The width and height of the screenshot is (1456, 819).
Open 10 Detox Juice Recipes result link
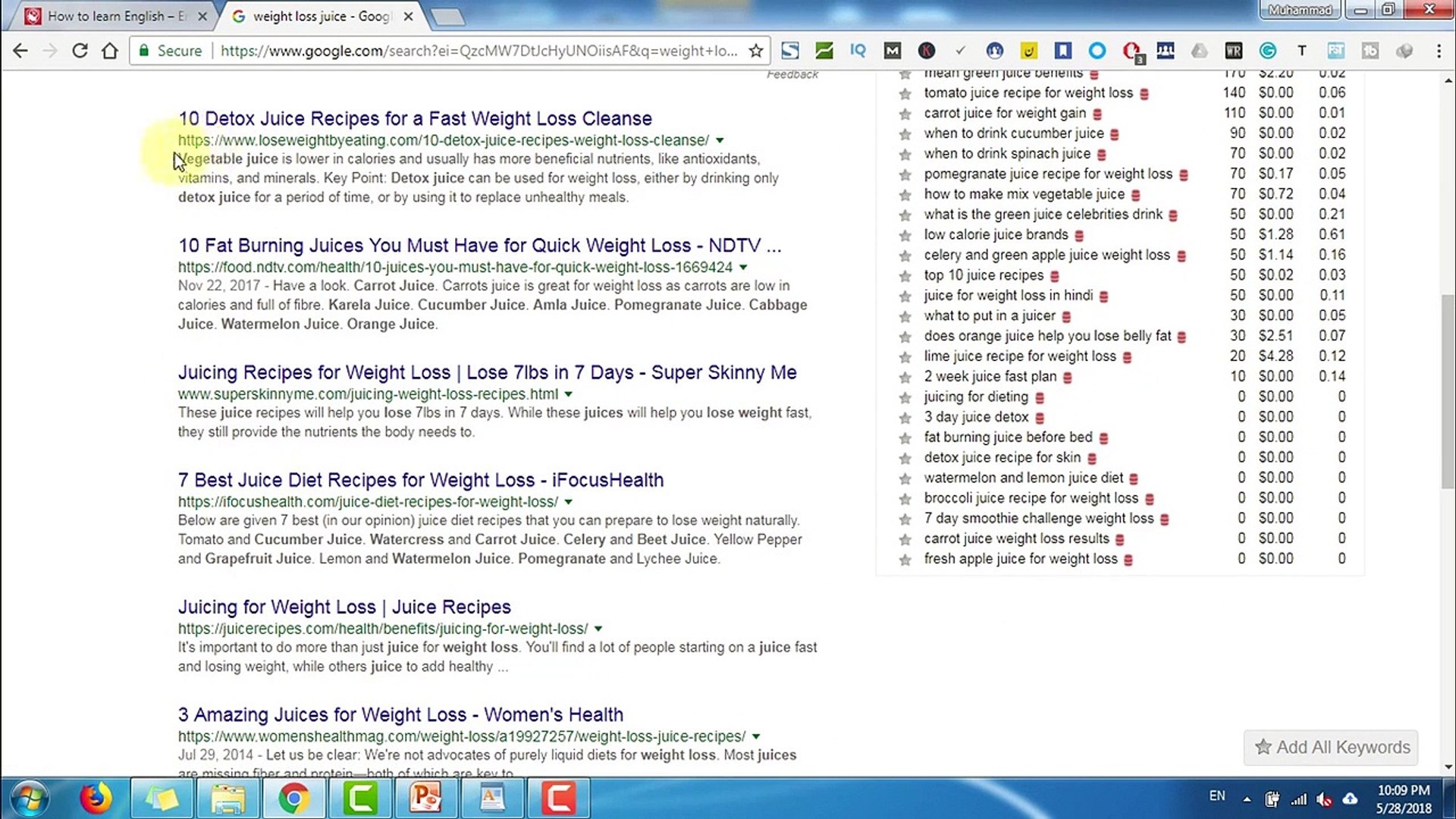pos(415,118)
